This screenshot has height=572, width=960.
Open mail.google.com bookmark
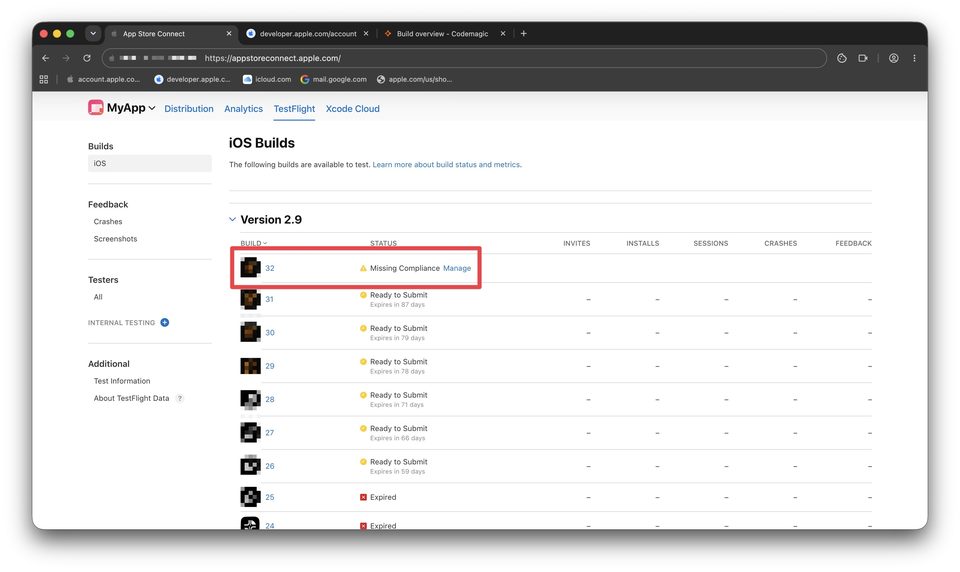(x=334, y=80)
